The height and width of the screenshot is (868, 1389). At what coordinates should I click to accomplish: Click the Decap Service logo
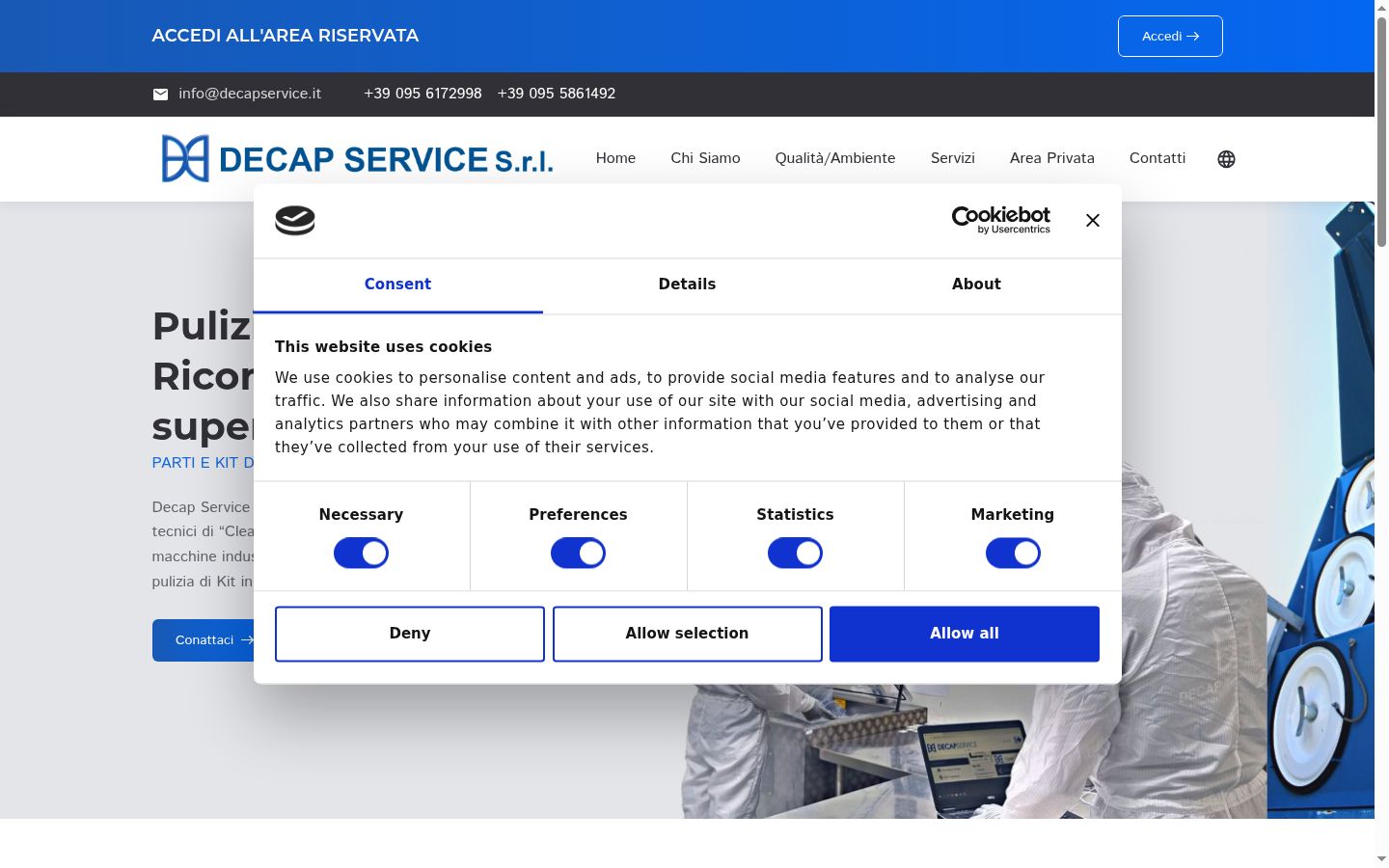357,158
